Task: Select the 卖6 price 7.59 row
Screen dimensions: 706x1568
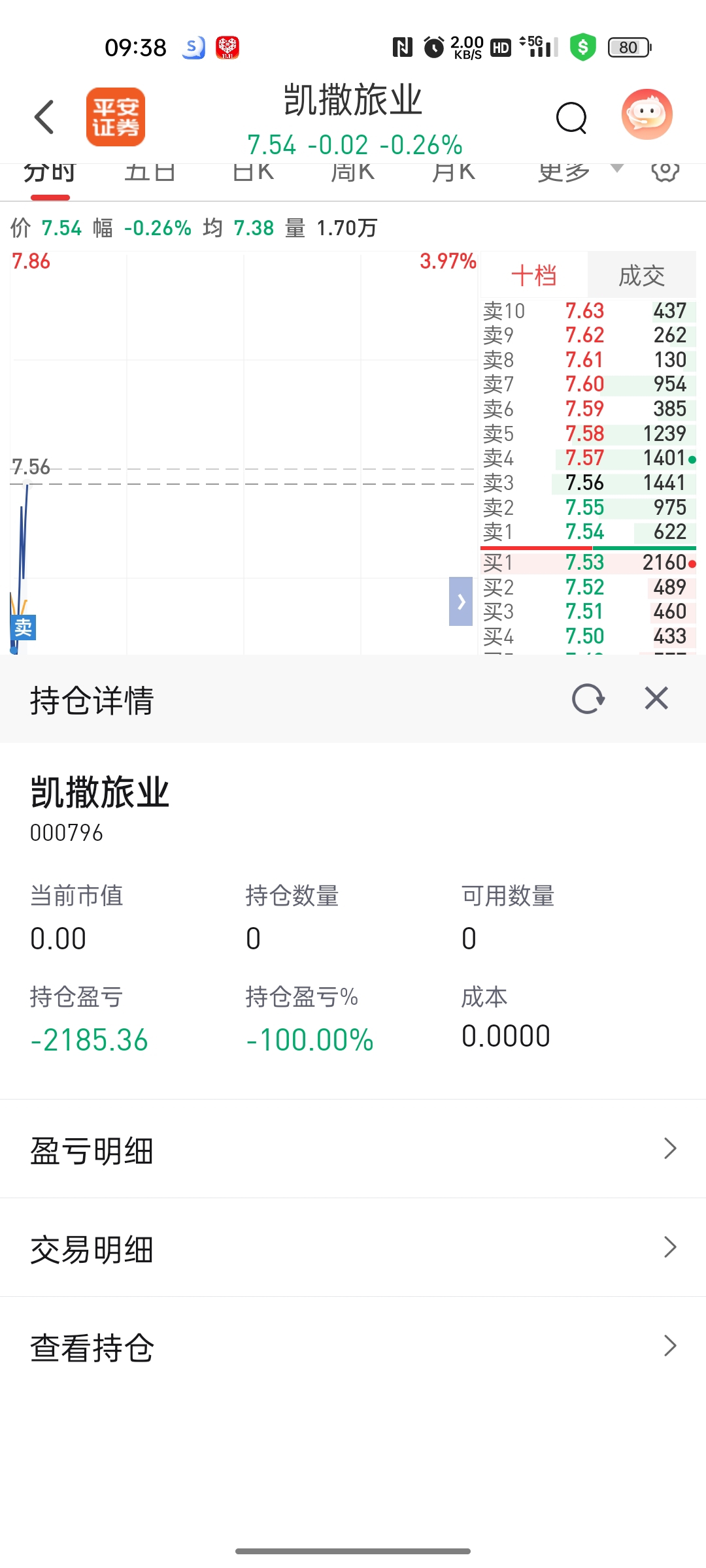Action: pos(588,409)
